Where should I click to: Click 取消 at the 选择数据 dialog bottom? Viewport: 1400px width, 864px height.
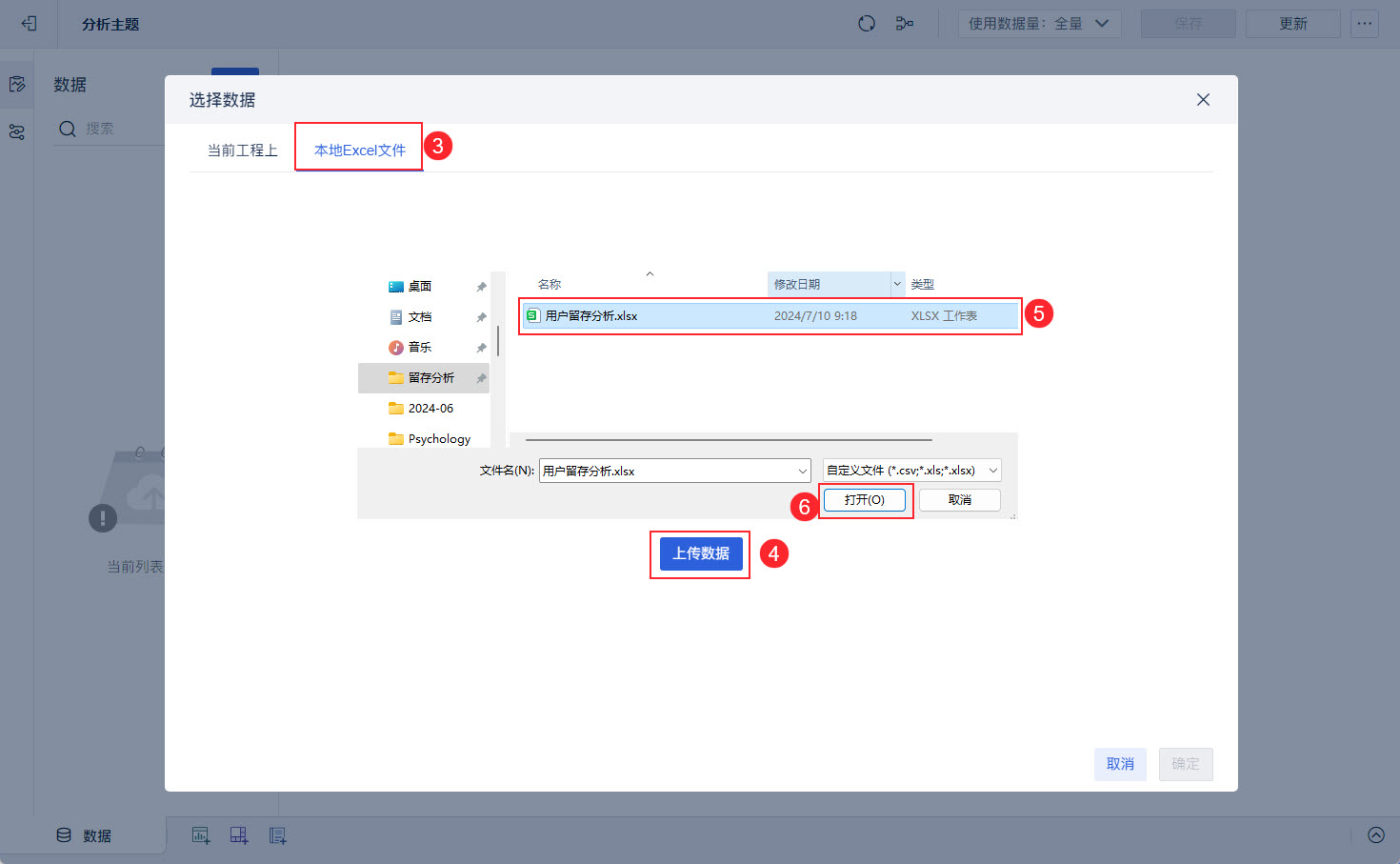pyautogui.click(x=1120, y=764)
